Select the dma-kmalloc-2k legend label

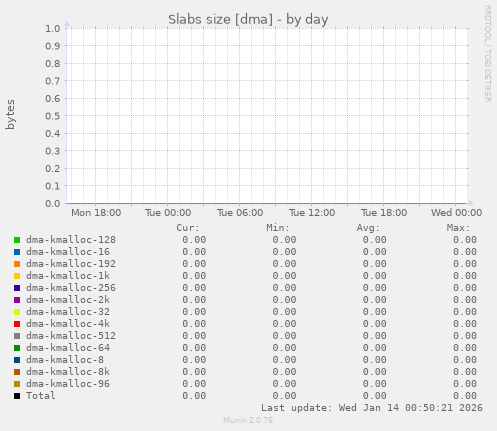pyautogui.click(x=68, y=300)
